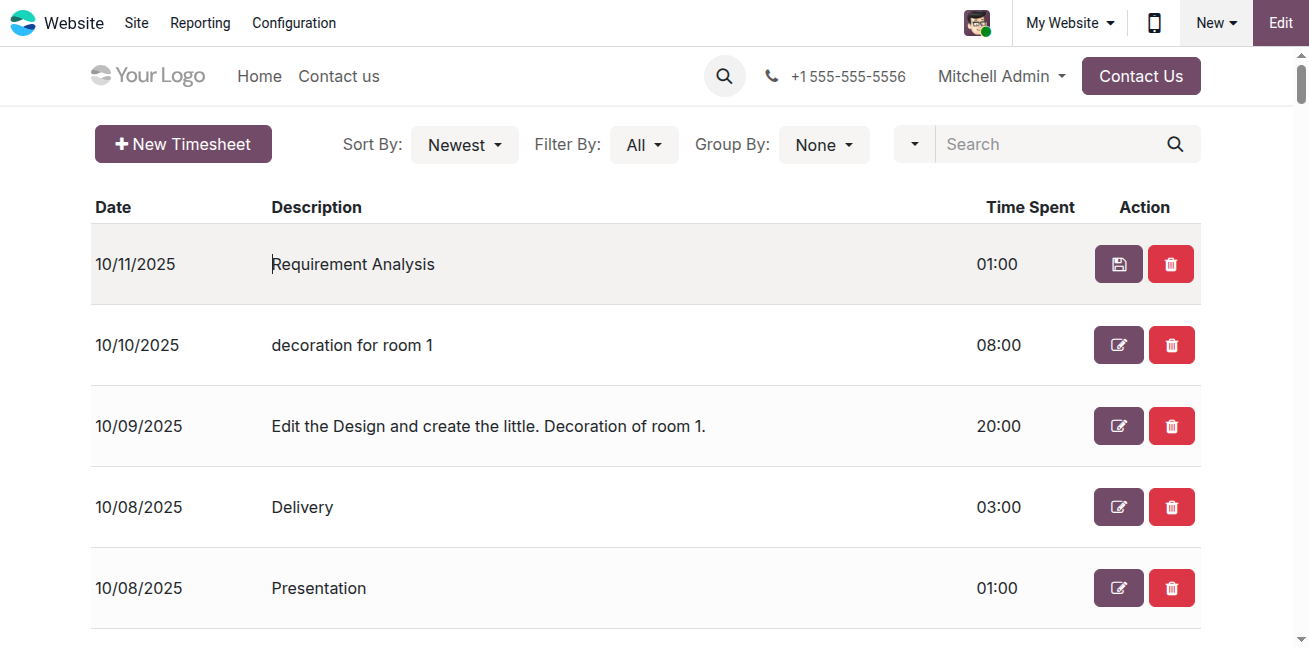This screenshot has height=647, width=1309.
Task: Open the Sort By Newest dropdown
Action: click(x=465, y=145)
